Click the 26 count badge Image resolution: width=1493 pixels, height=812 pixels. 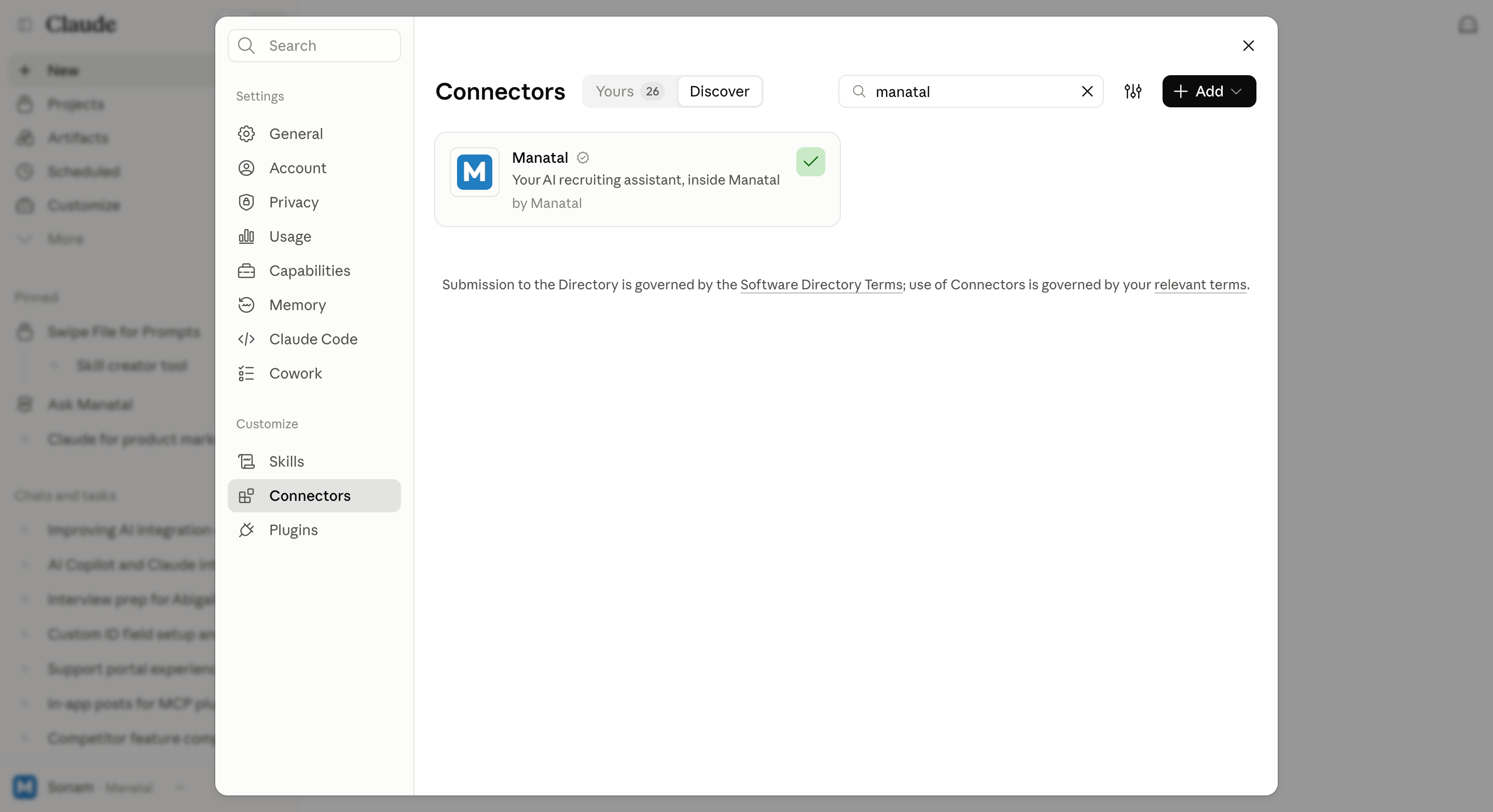pos(653,91)
